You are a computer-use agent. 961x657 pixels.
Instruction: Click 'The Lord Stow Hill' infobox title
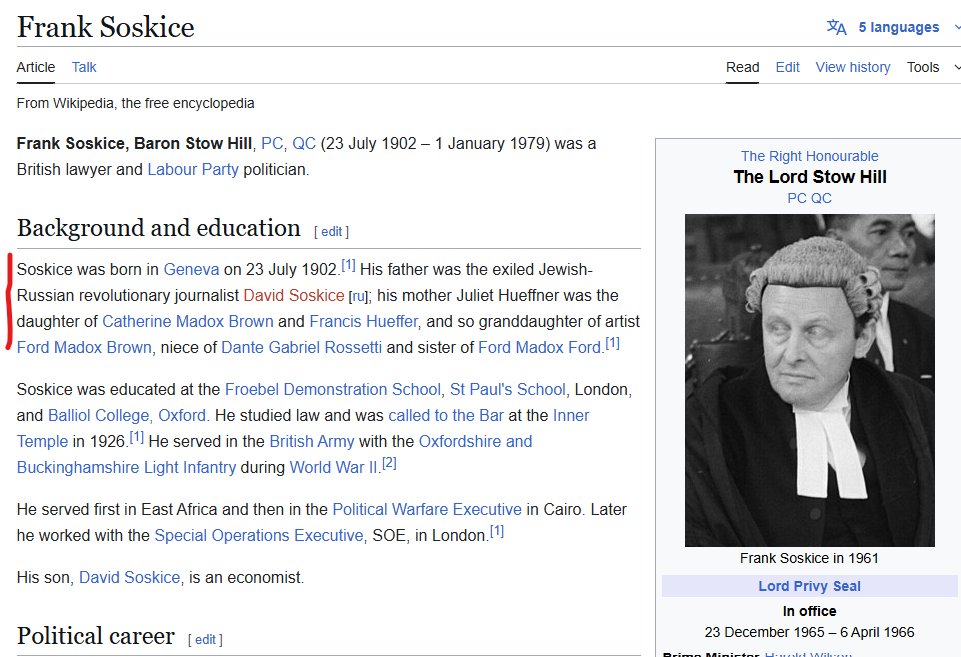click(810, 177)
